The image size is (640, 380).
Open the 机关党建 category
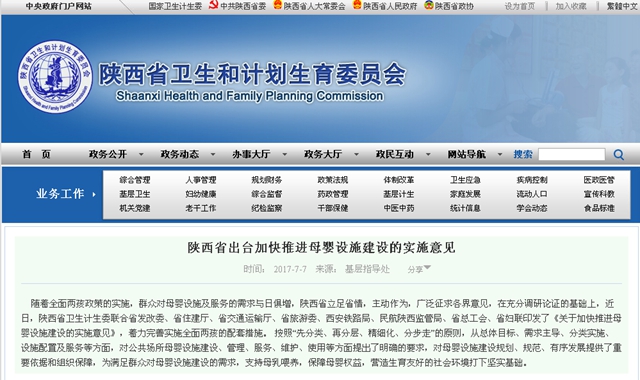135,208
